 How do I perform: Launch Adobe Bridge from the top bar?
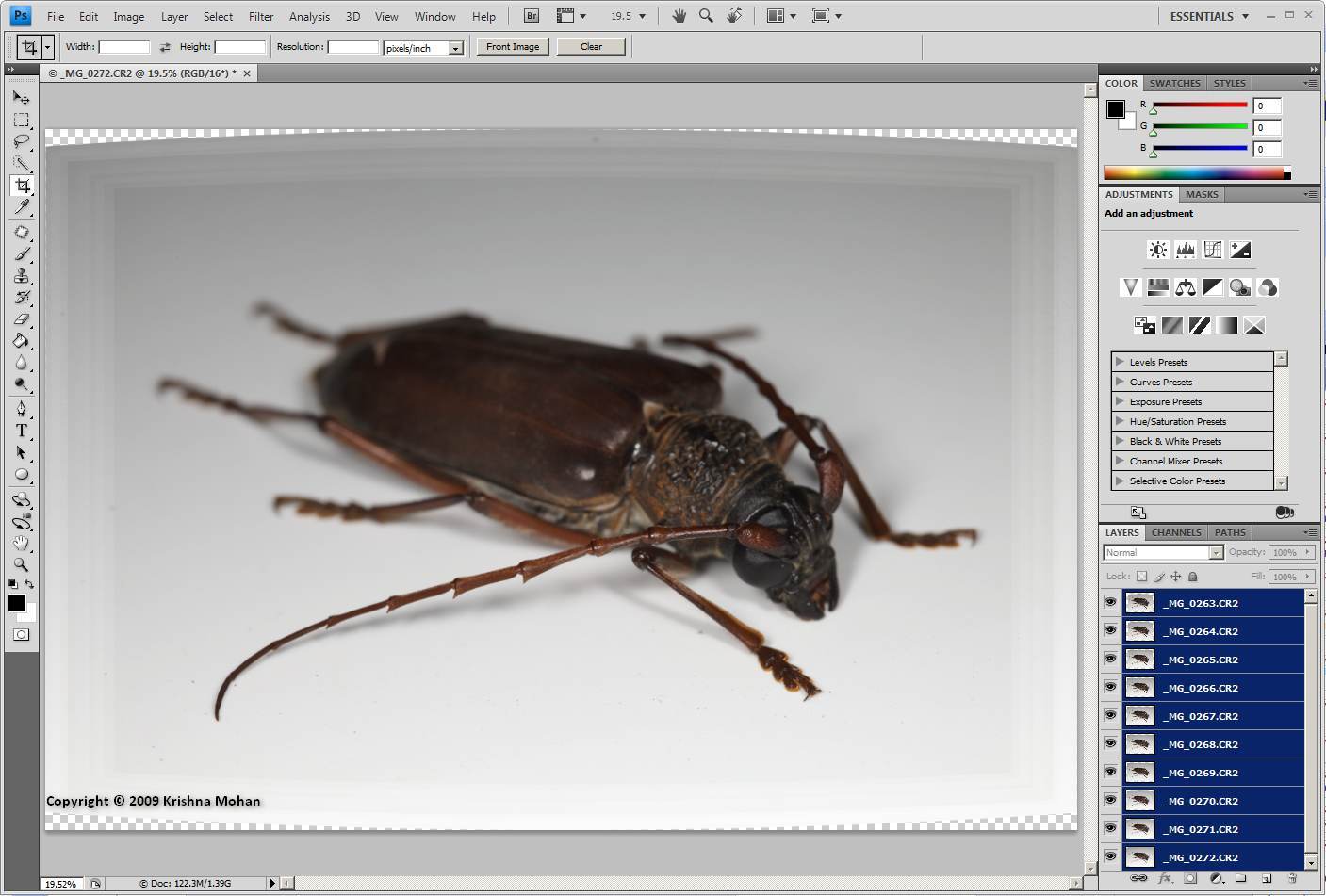pyautogui.click(x=532, y=16)
